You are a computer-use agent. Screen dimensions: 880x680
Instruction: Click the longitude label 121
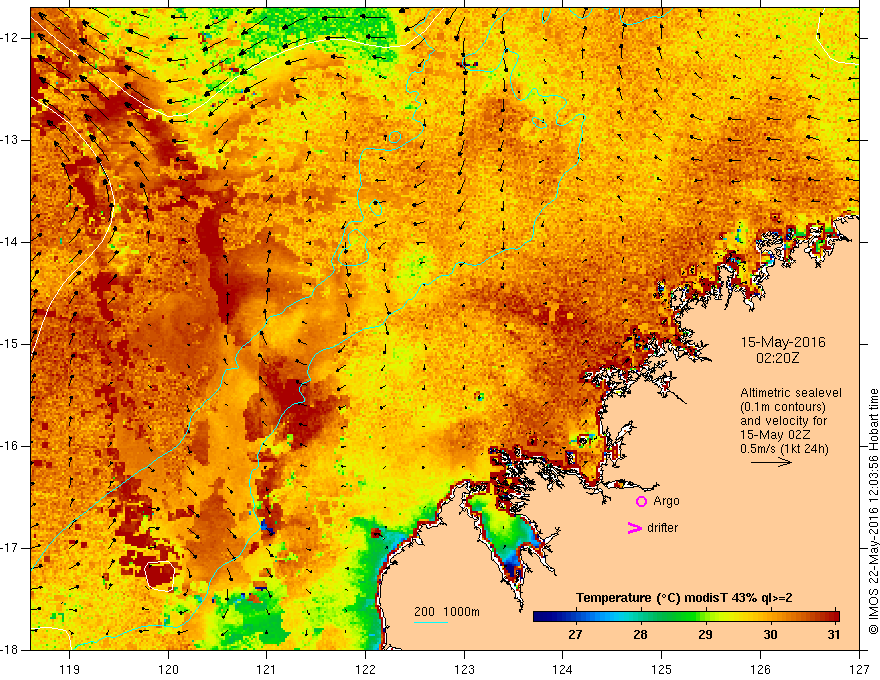(x=267, y=669)
